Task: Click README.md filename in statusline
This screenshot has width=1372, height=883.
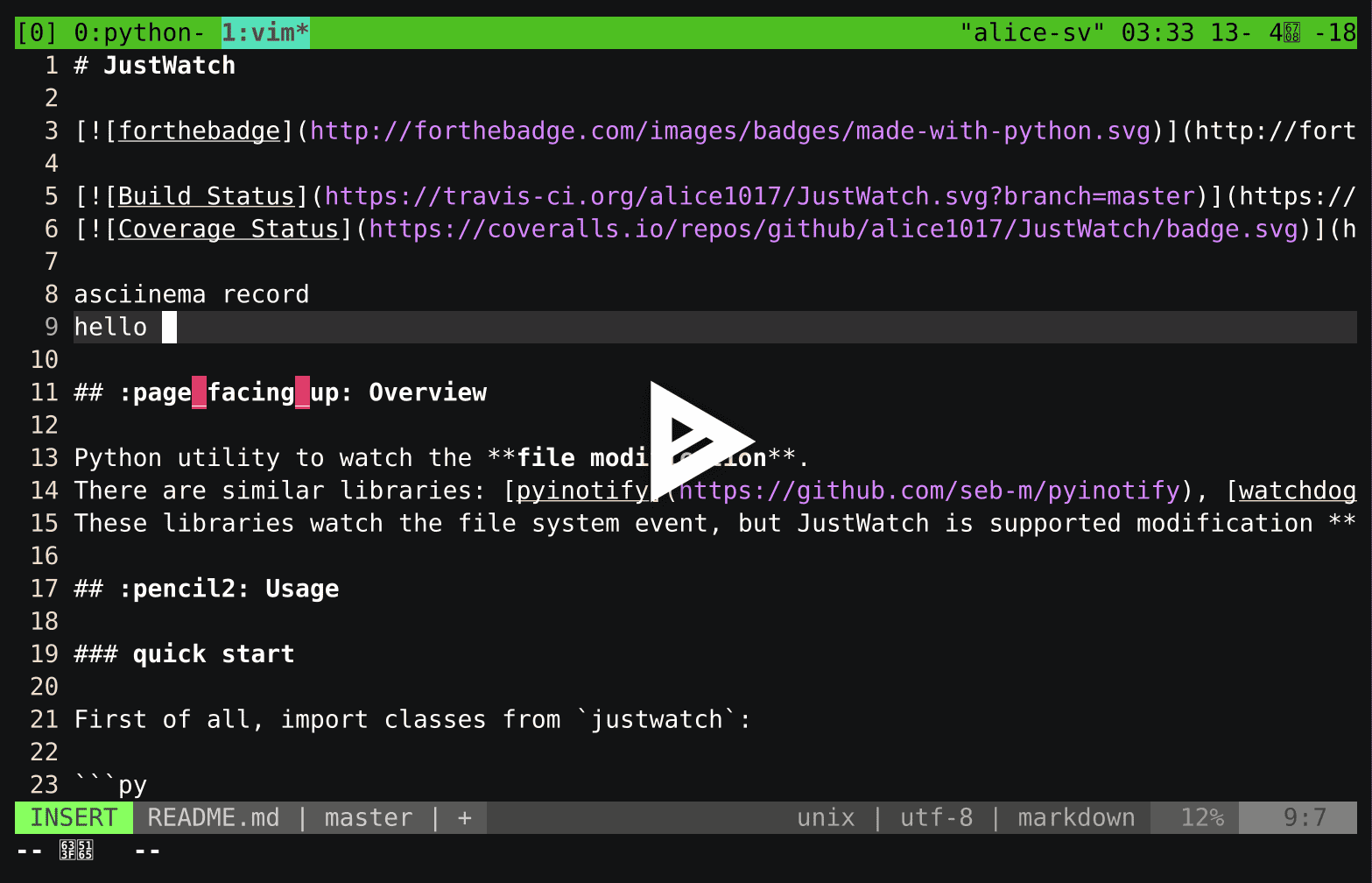Action: (214, 817)
